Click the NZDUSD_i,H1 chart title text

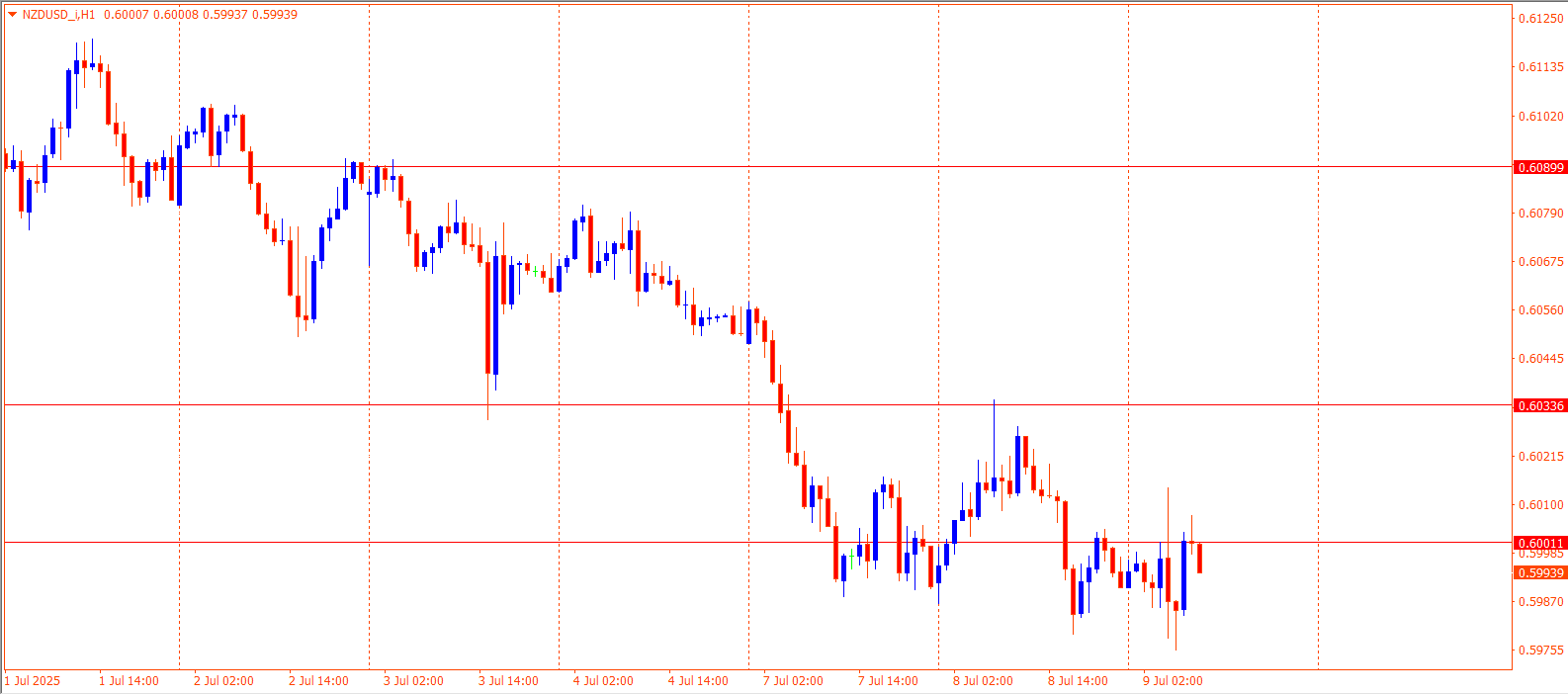(x=58, y=15)
